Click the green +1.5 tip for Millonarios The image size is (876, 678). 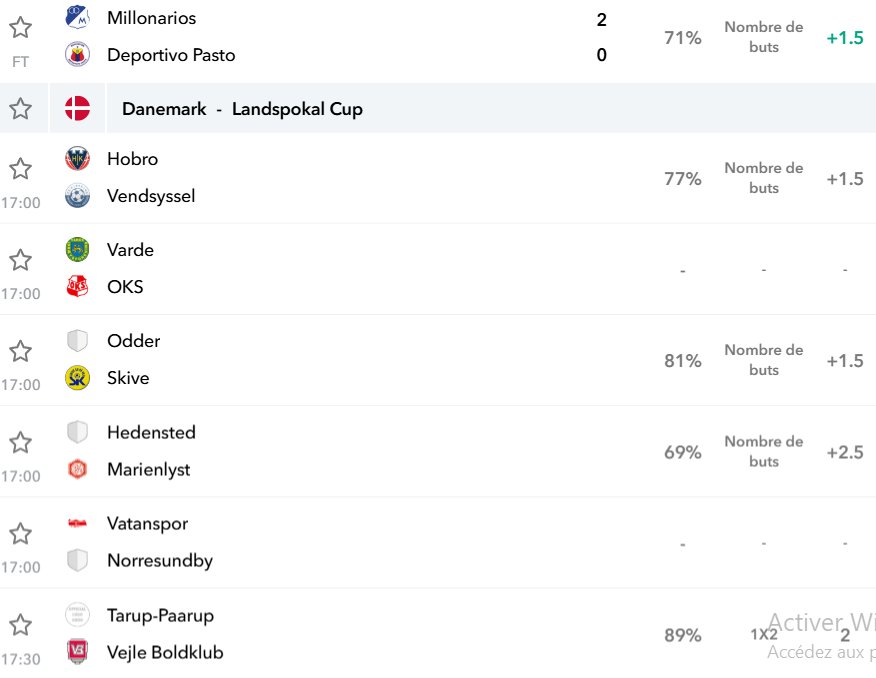click(x=845, y=37)
